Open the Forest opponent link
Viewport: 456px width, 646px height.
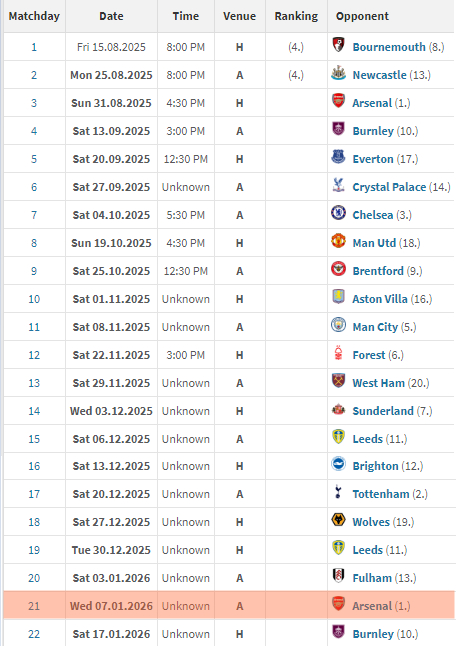click(x=369, y=355)
